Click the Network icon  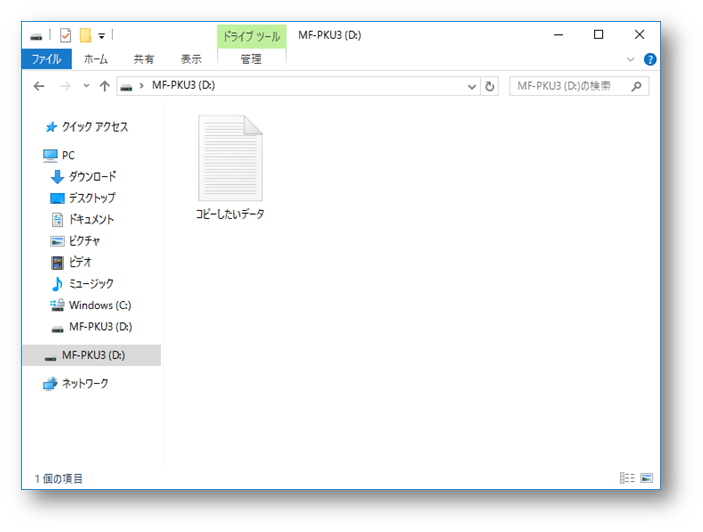pos(50,384)
